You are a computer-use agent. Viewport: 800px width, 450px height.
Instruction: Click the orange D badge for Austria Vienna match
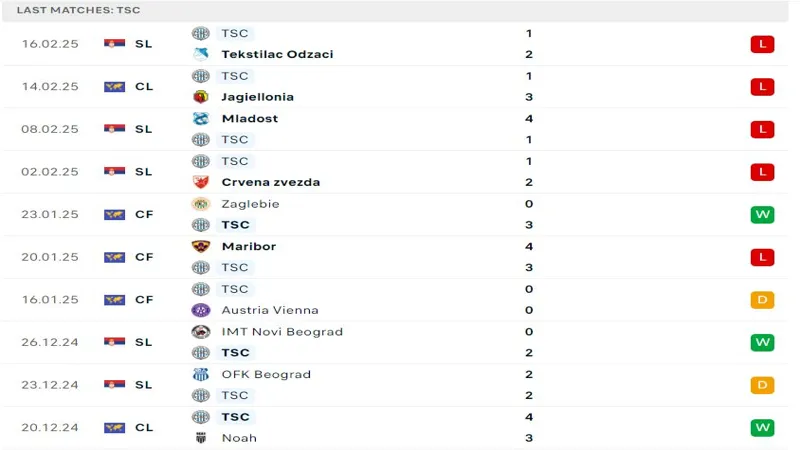(x=762, y=300)
